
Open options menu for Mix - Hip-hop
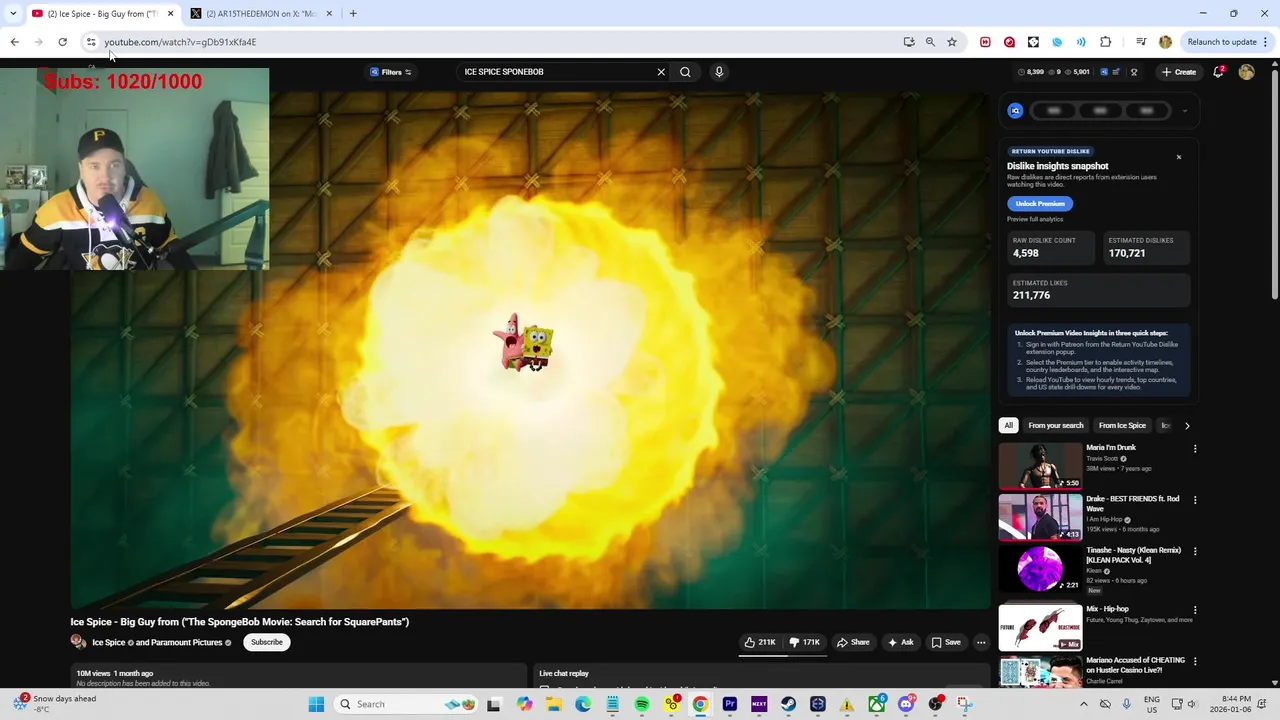[1195, 610]
